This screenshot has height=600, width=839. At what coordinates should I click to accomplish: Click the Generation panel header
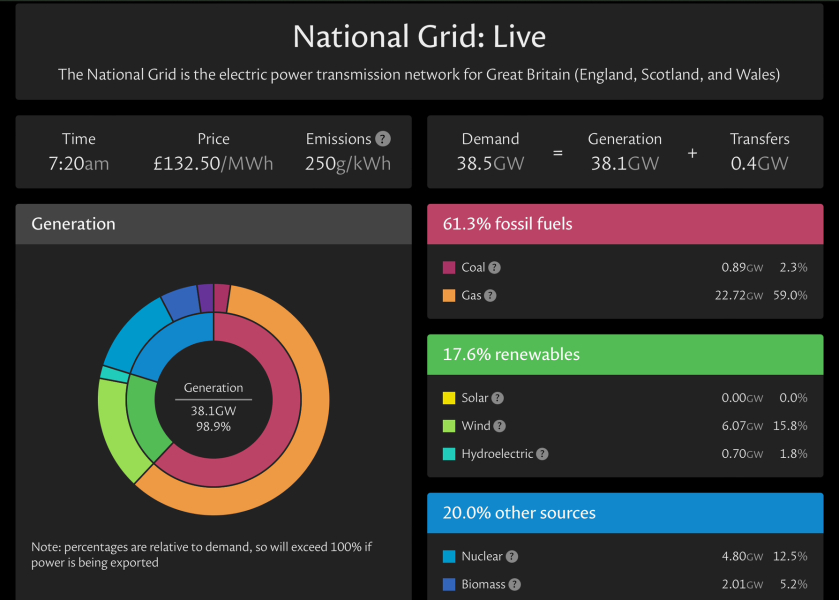[x=213, y=224]
